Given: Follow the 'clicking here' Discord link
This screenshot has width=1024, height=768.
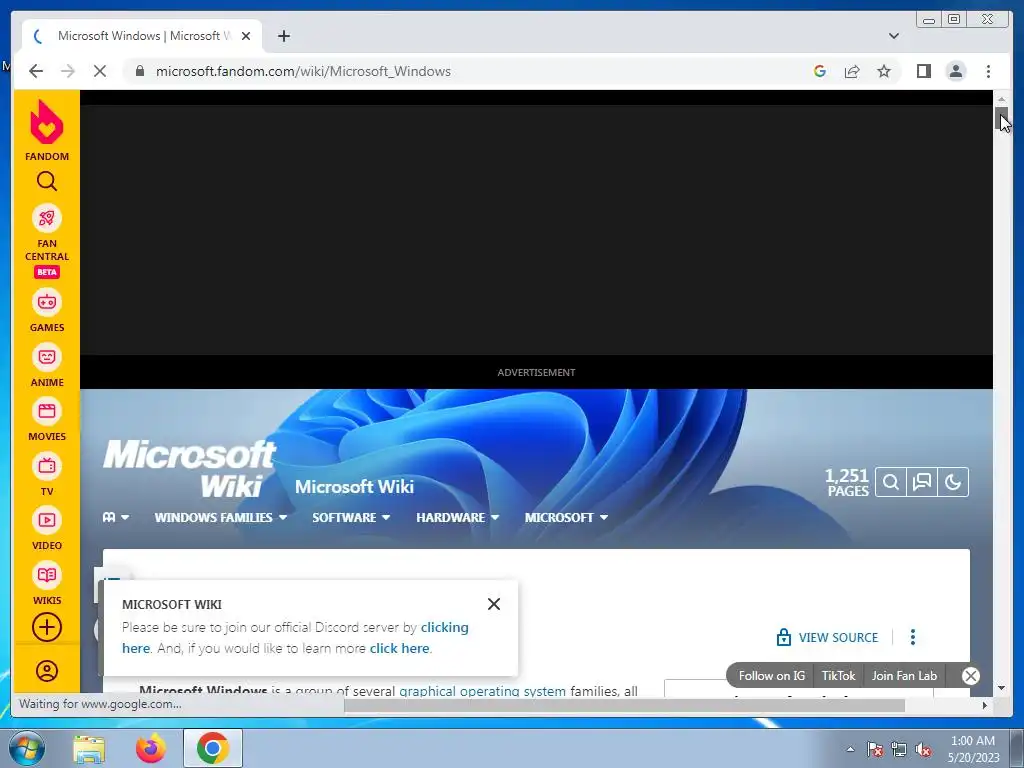Looking at the screenshot, I should coord(444,628).
